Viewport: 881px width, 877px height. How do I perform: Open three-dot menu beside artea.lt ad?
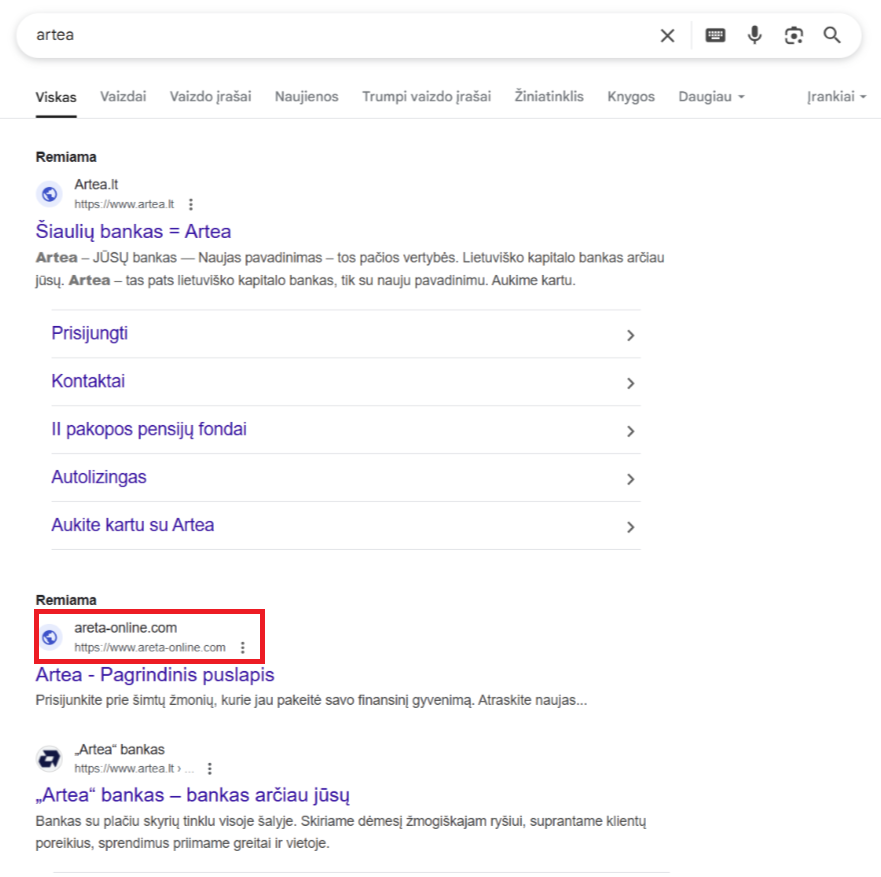pos(191,205)
